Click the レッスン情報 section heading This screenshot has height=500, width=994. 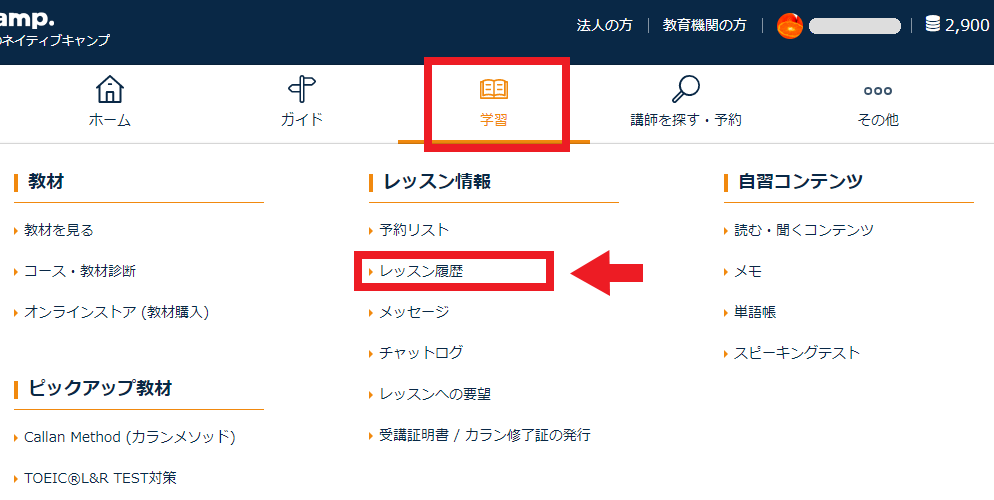tap(437, 182)
